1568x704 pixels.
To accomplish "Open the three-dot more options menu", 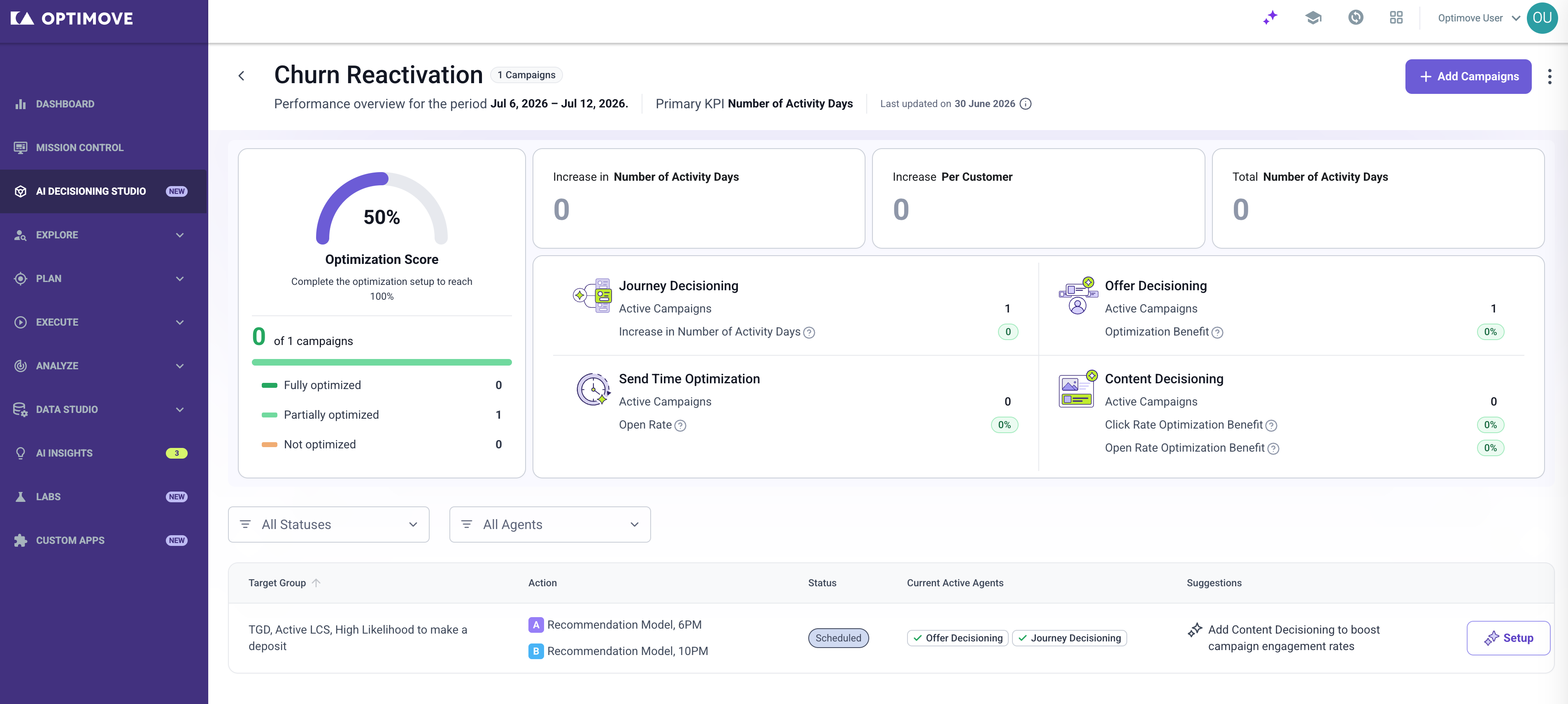I will coord(1549,76).
